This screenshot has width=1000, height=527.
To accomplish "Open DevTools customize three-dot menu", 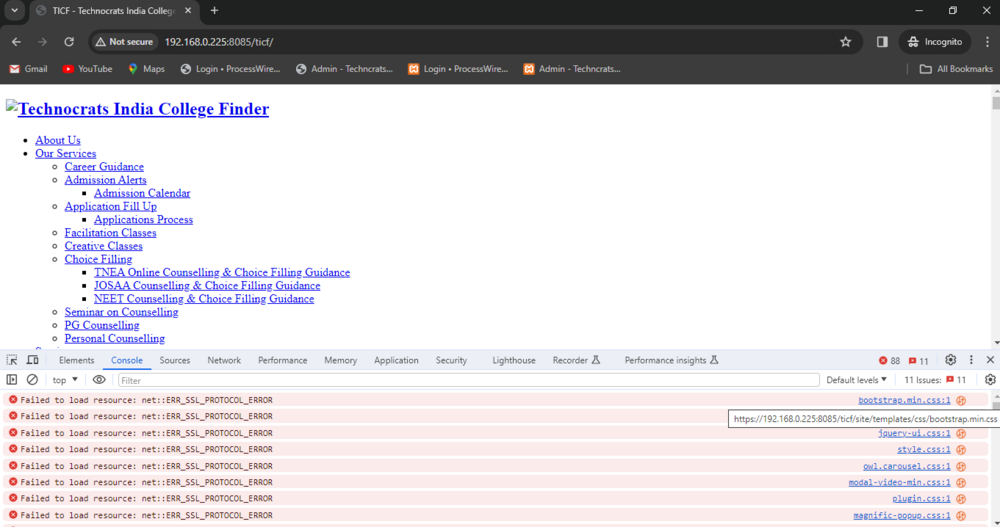I will click(971, 360).
